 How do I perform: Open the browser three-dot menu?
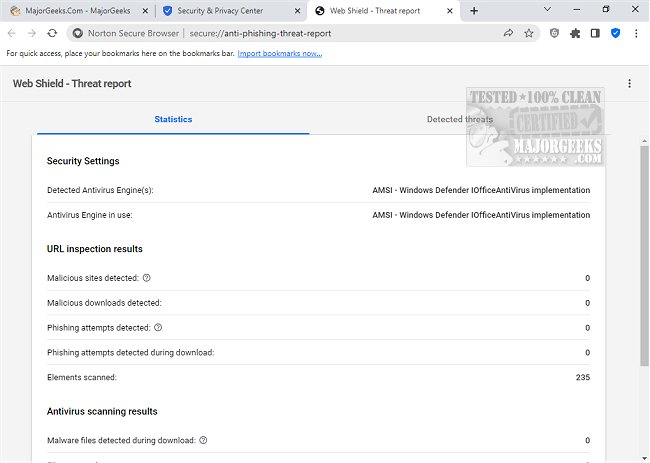tap(636, 33)
